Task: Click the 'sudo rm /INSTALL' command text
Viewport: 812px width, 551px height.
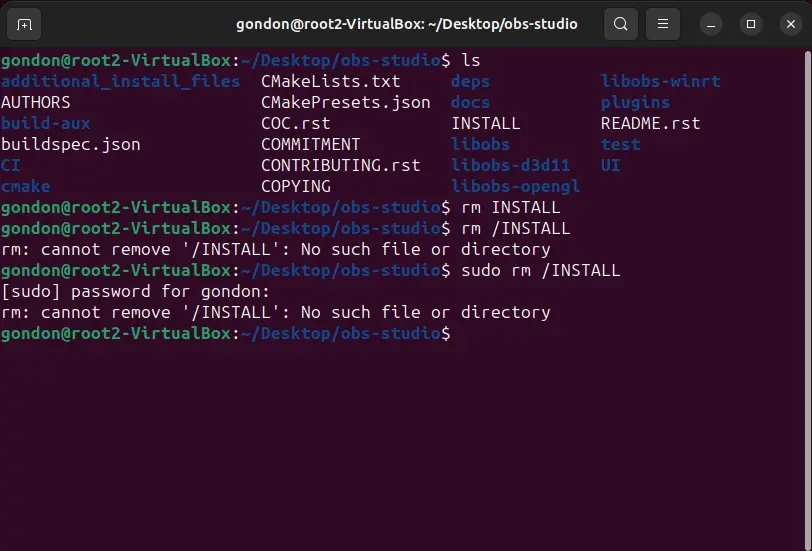Action: [x=541, y=270]
